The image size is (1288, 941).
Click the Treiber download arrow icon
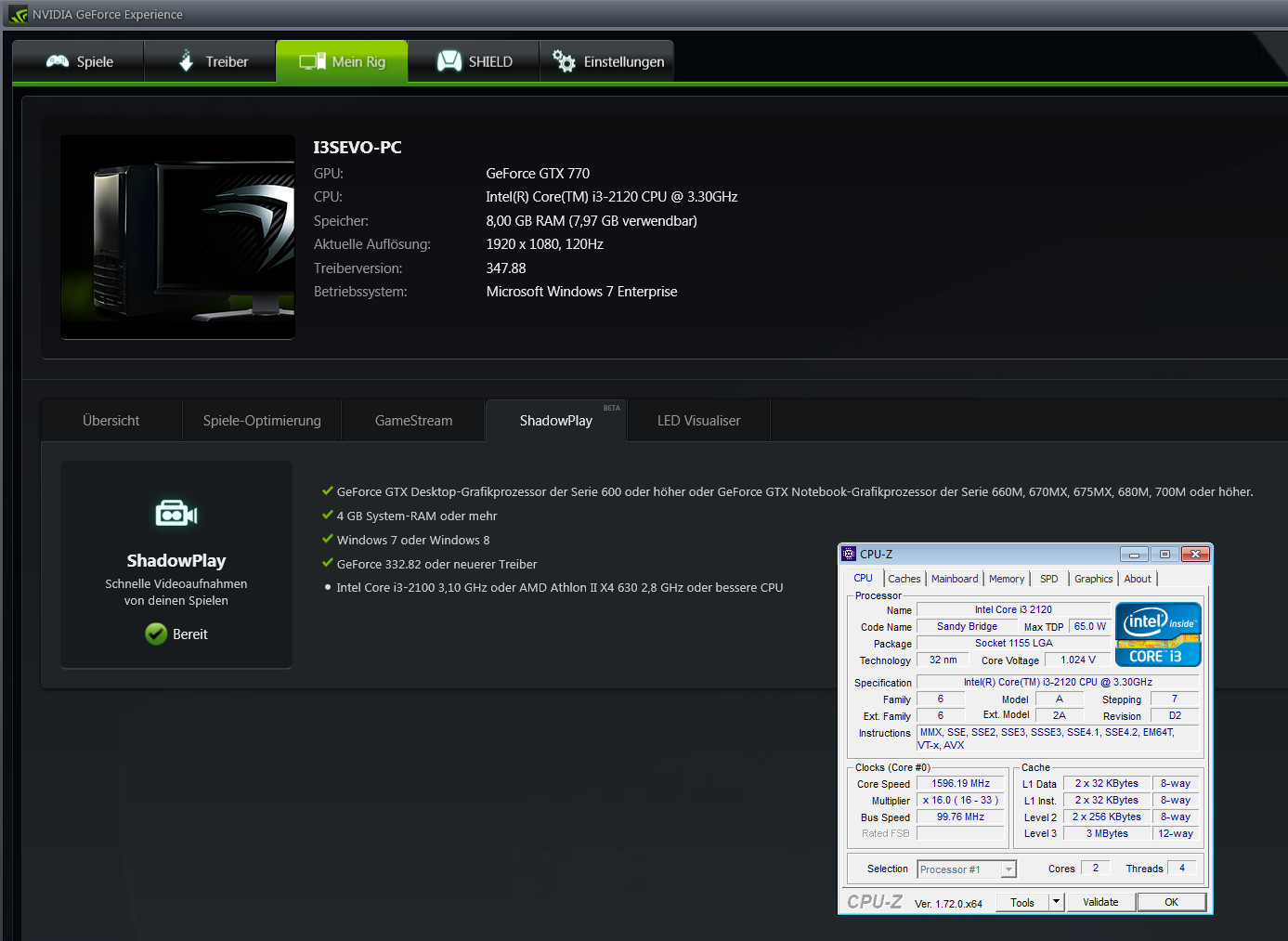pyautogui.click(x=186, y=61)
